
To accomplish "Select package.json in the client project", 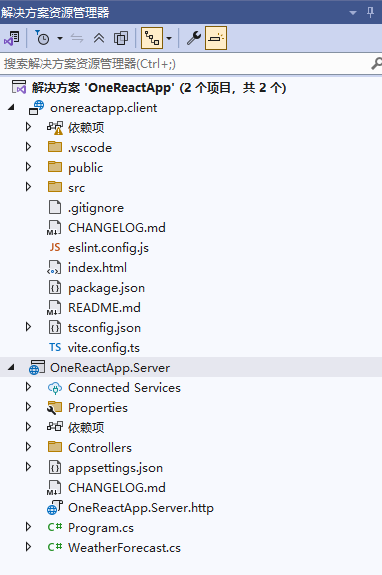I will [106, 288].
